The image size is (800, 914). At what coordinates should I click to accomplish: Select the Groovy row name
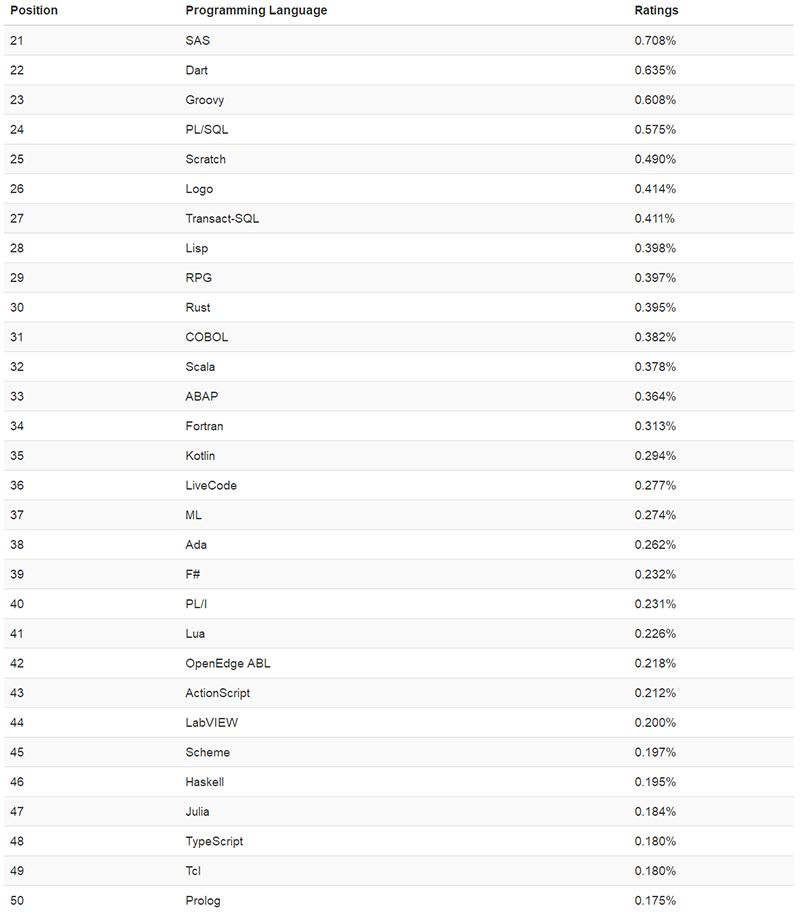tap(205, 100)
